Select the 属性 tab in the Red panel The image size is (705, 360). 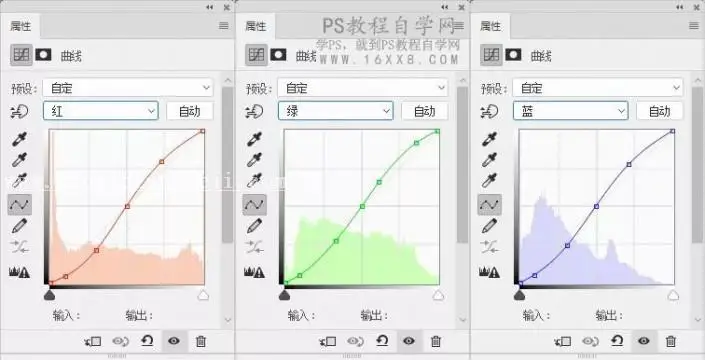pos(20,26)
